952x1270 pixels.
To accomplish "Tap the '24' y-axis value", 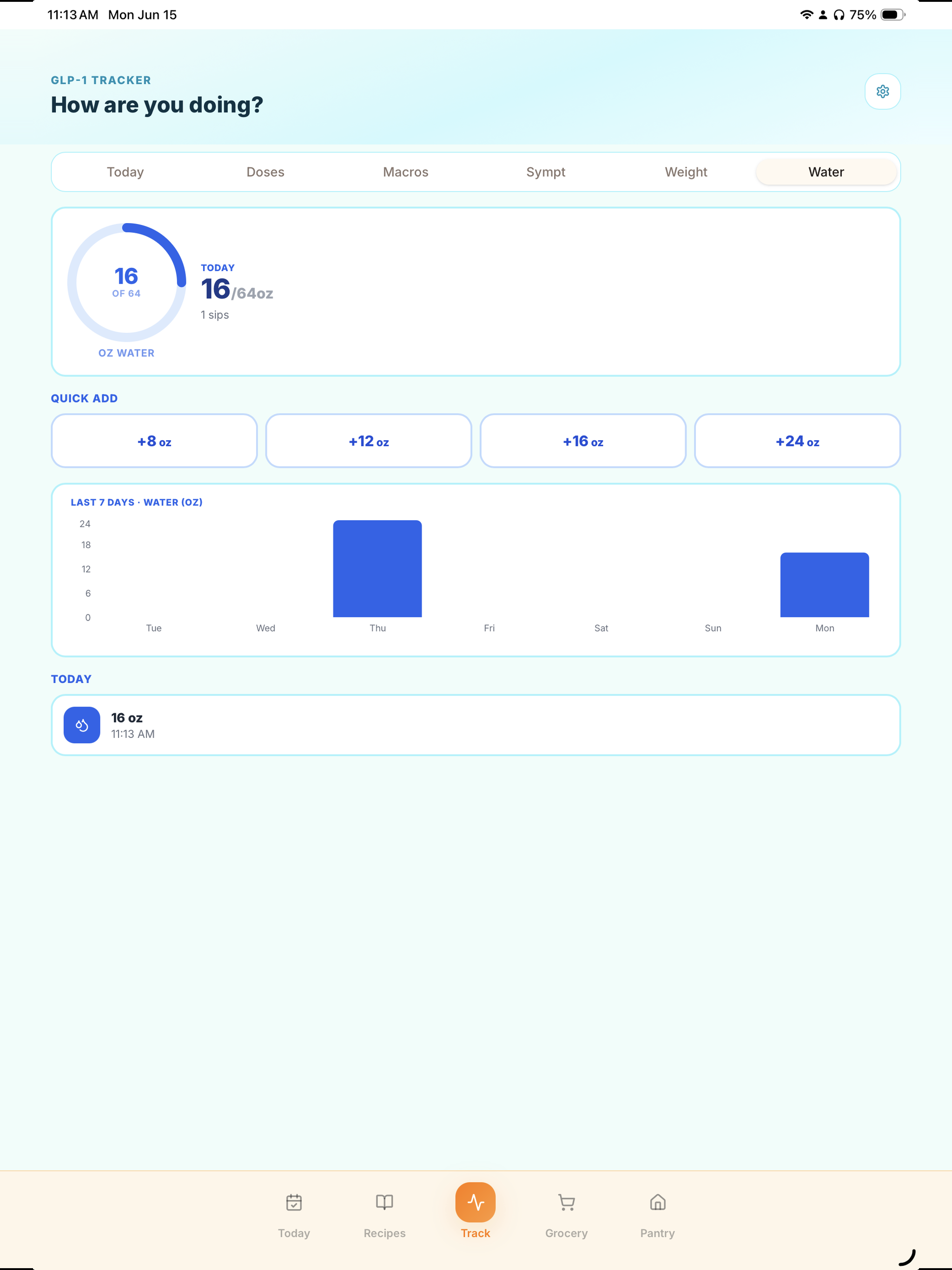I will pyautogui.click(x=85, y=523).
